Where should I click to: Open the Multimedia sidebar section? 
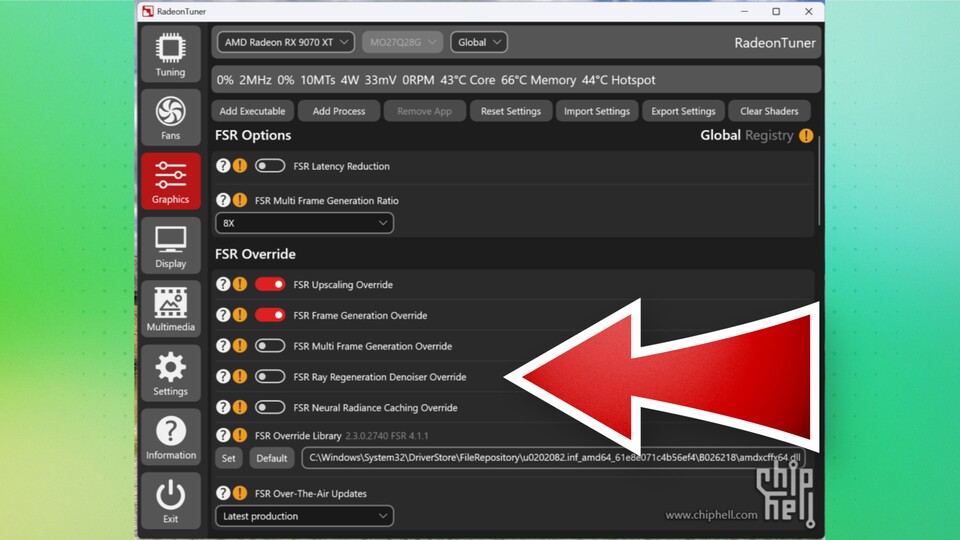click(170, 309)
